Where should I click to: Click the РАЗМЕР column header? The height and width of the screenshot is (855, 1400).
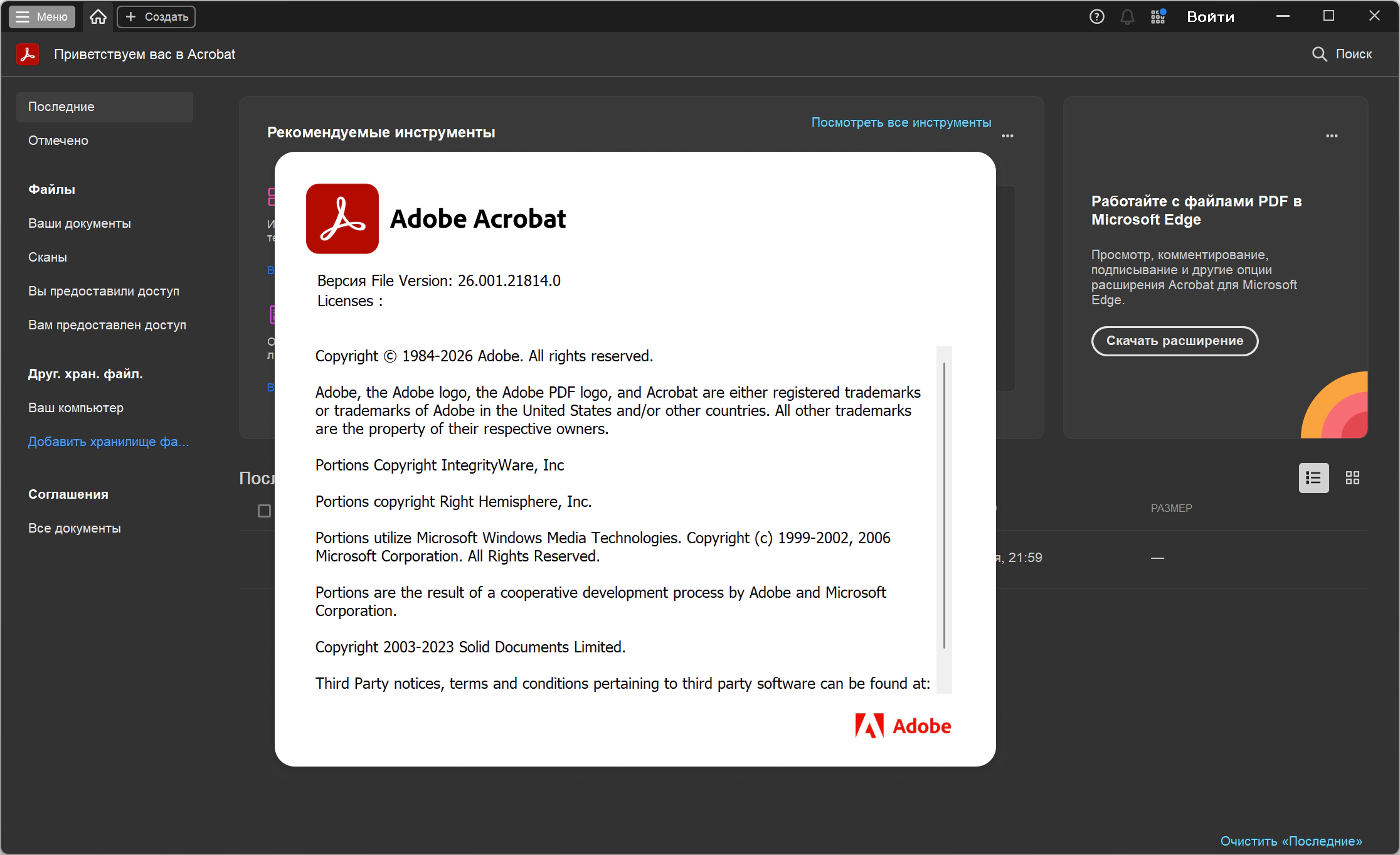[x=1171, y=508]
